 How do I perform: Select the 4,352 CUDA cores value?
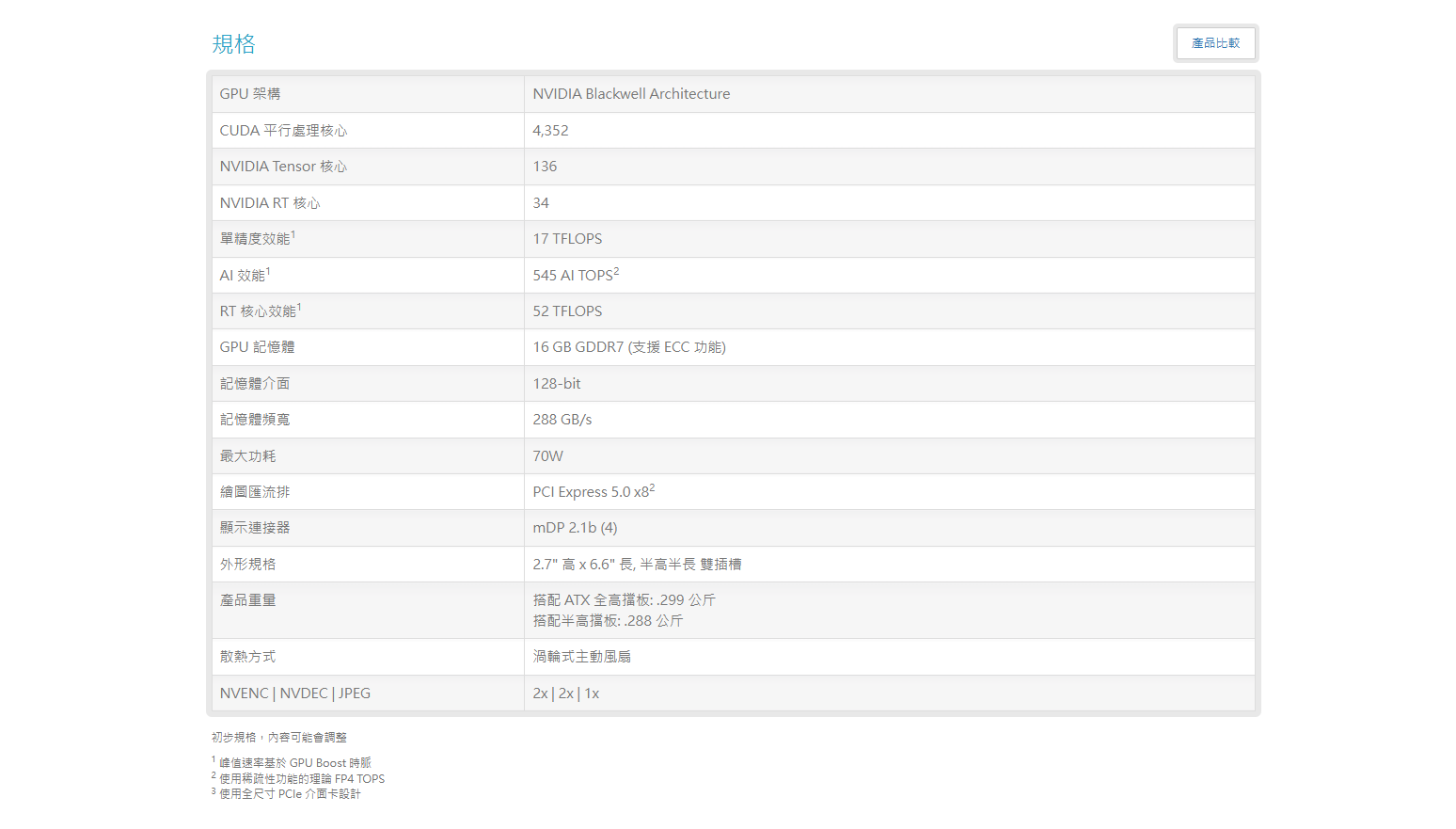[550, 131]
